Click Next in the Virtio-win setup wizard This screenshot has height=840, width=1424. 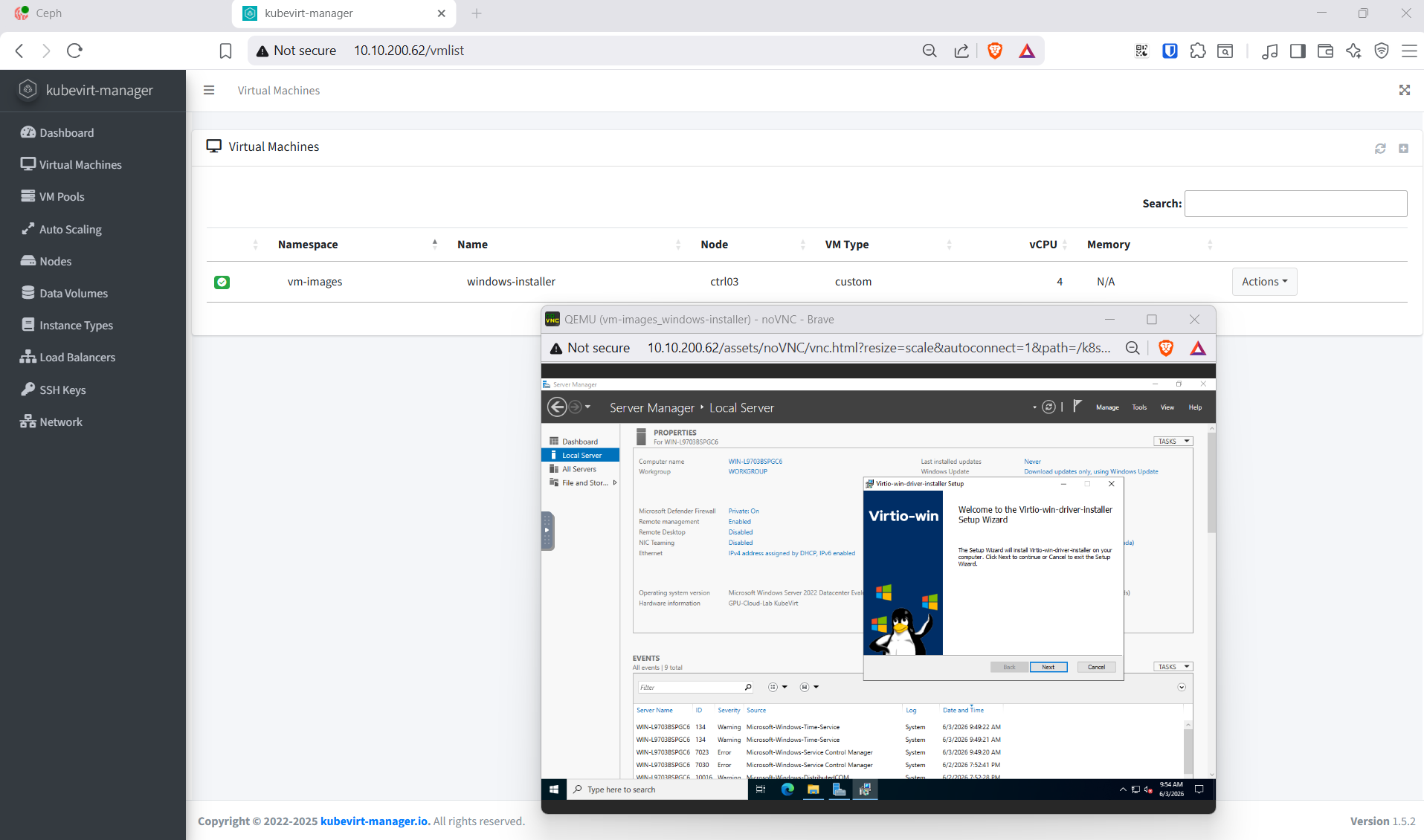coord(1048,667)
